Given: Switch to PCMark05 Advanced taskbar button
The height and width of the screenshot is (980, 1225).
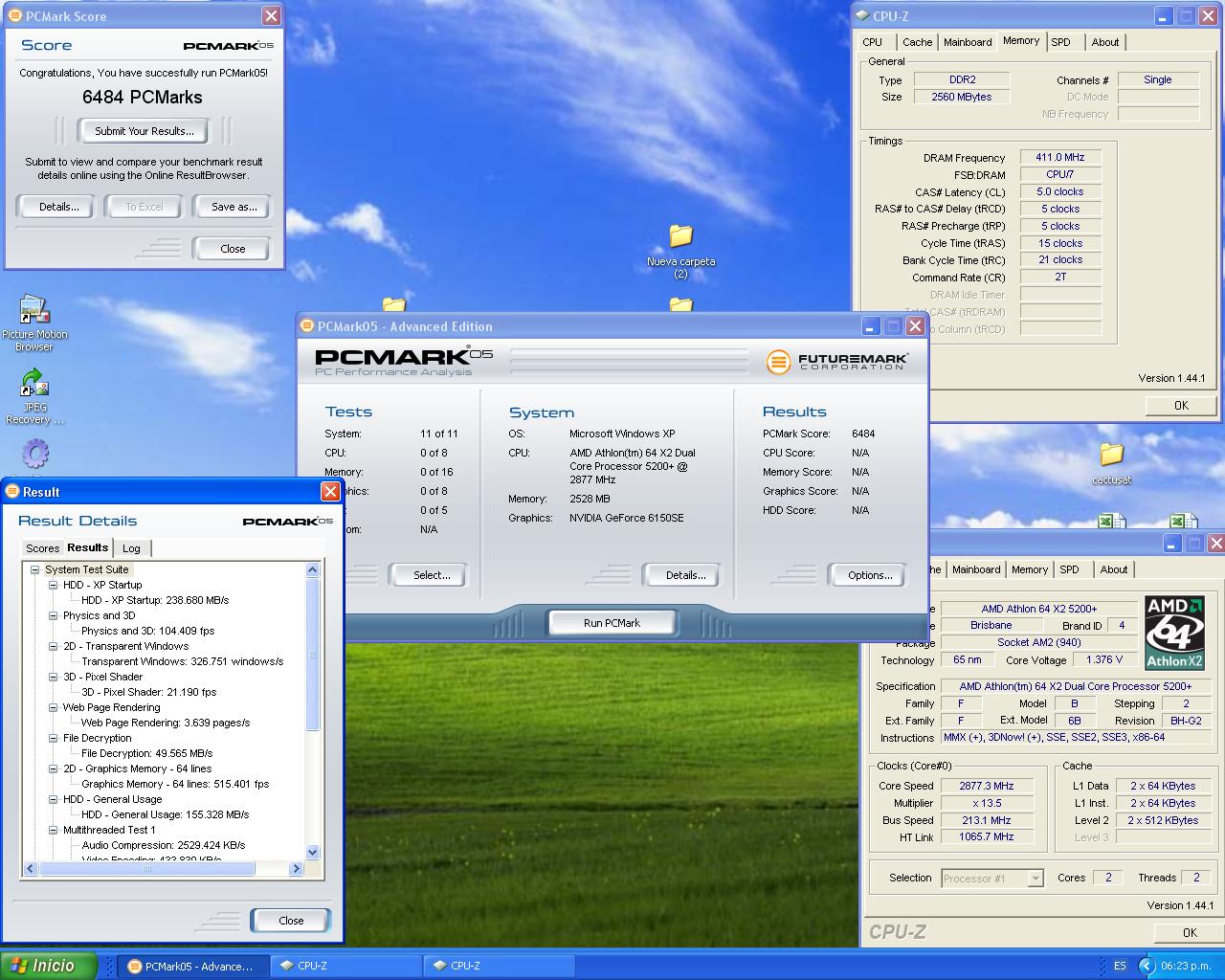Looking at the screenshot, I should pos(191,966).
